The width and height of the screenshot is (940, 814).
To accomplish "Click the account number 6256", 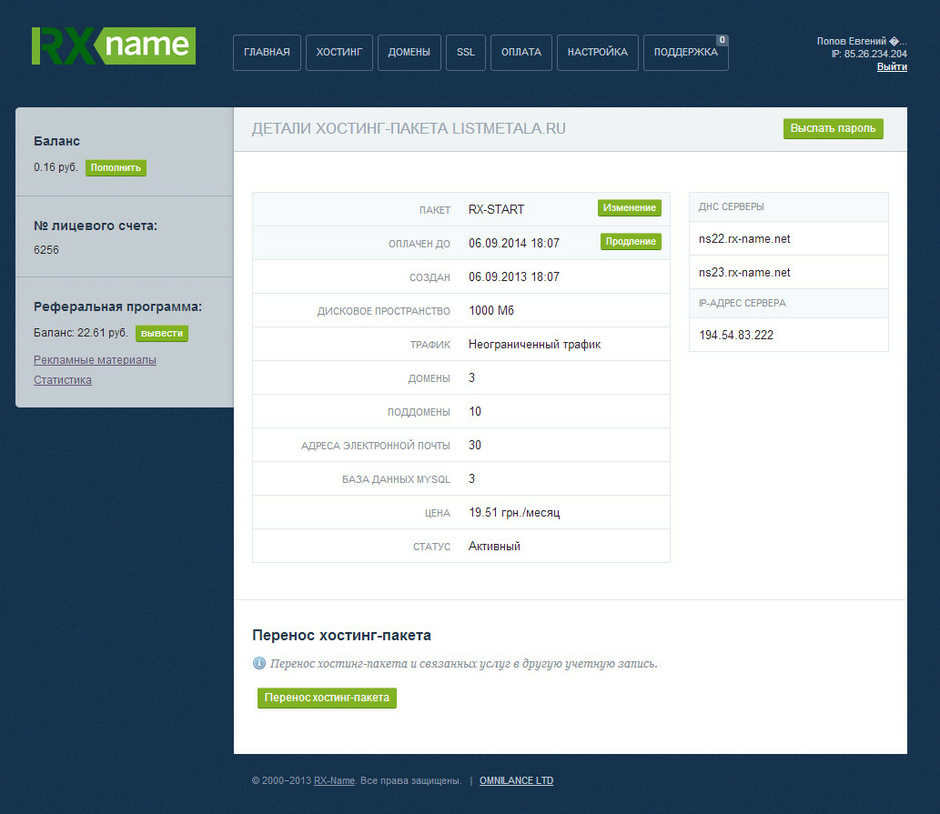I will tap(46, 250).
